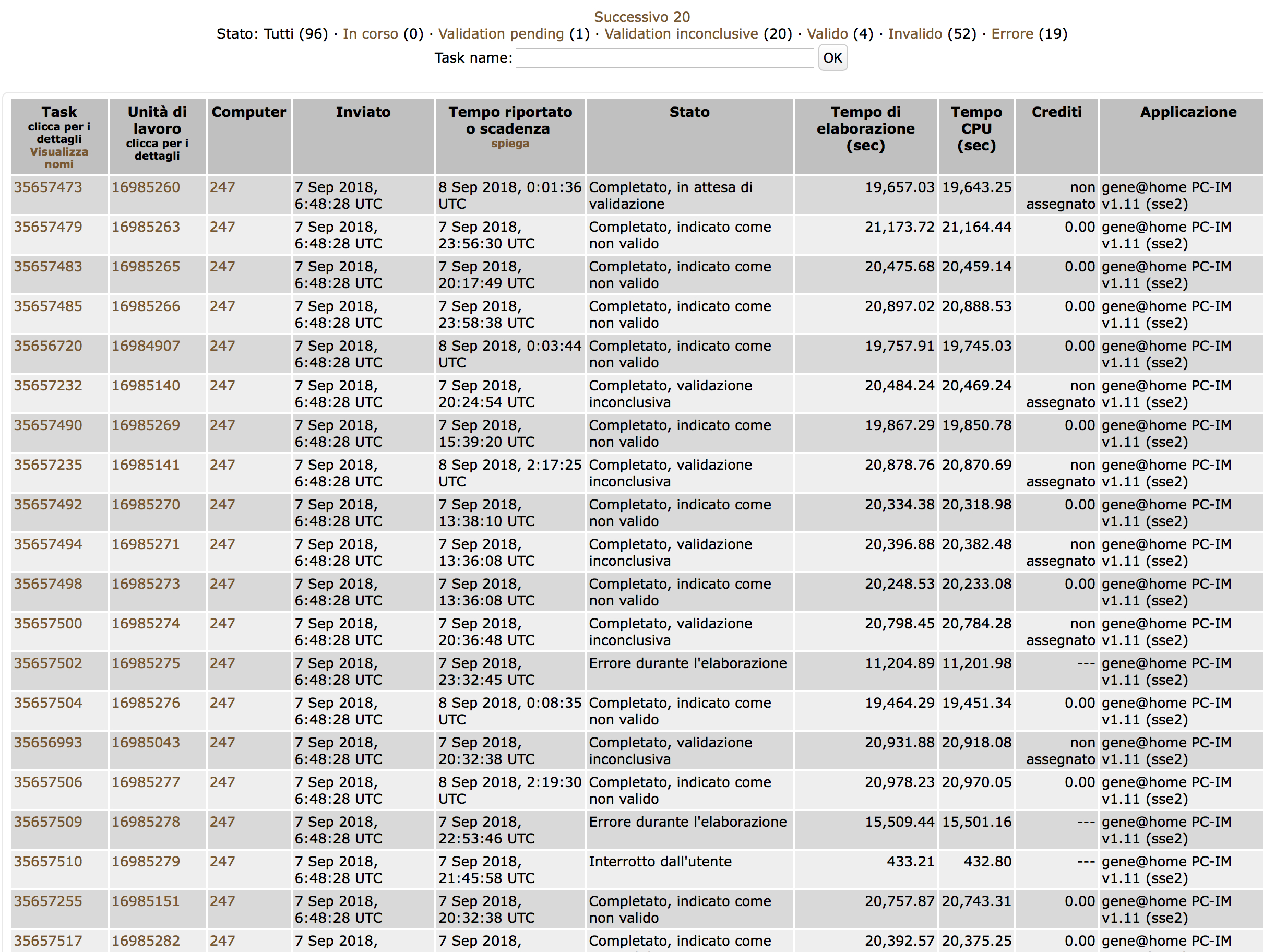Image resolution: width=1263 pixels, height=952 pixels.
Task: Open work unit 16985279
Action: [x=146, y=861]
